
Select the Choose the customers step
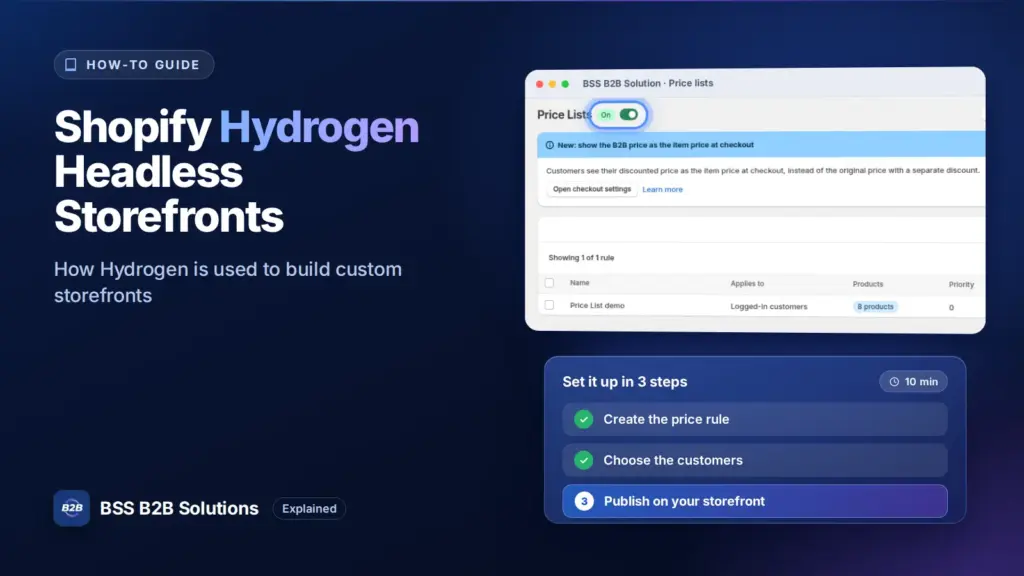755,460
